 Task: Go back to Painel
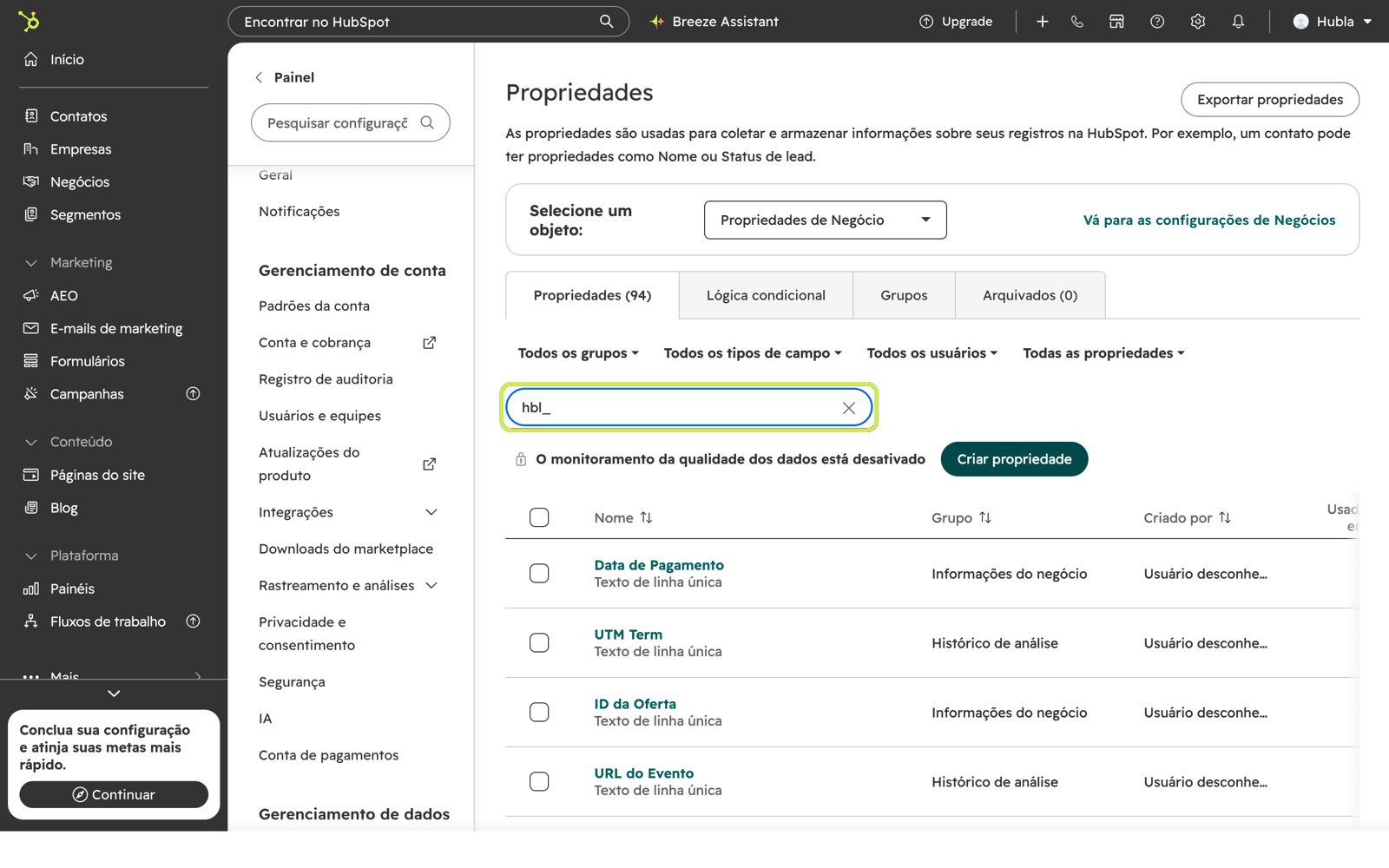(x=285, y=77)
